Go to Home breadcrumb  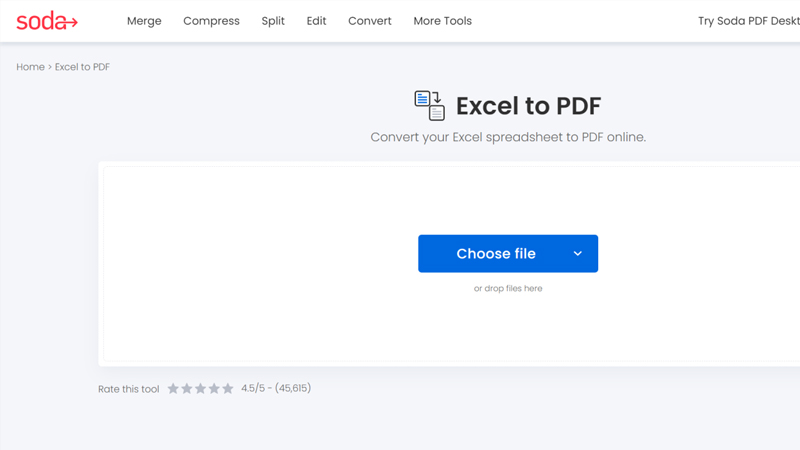point(30,67)
